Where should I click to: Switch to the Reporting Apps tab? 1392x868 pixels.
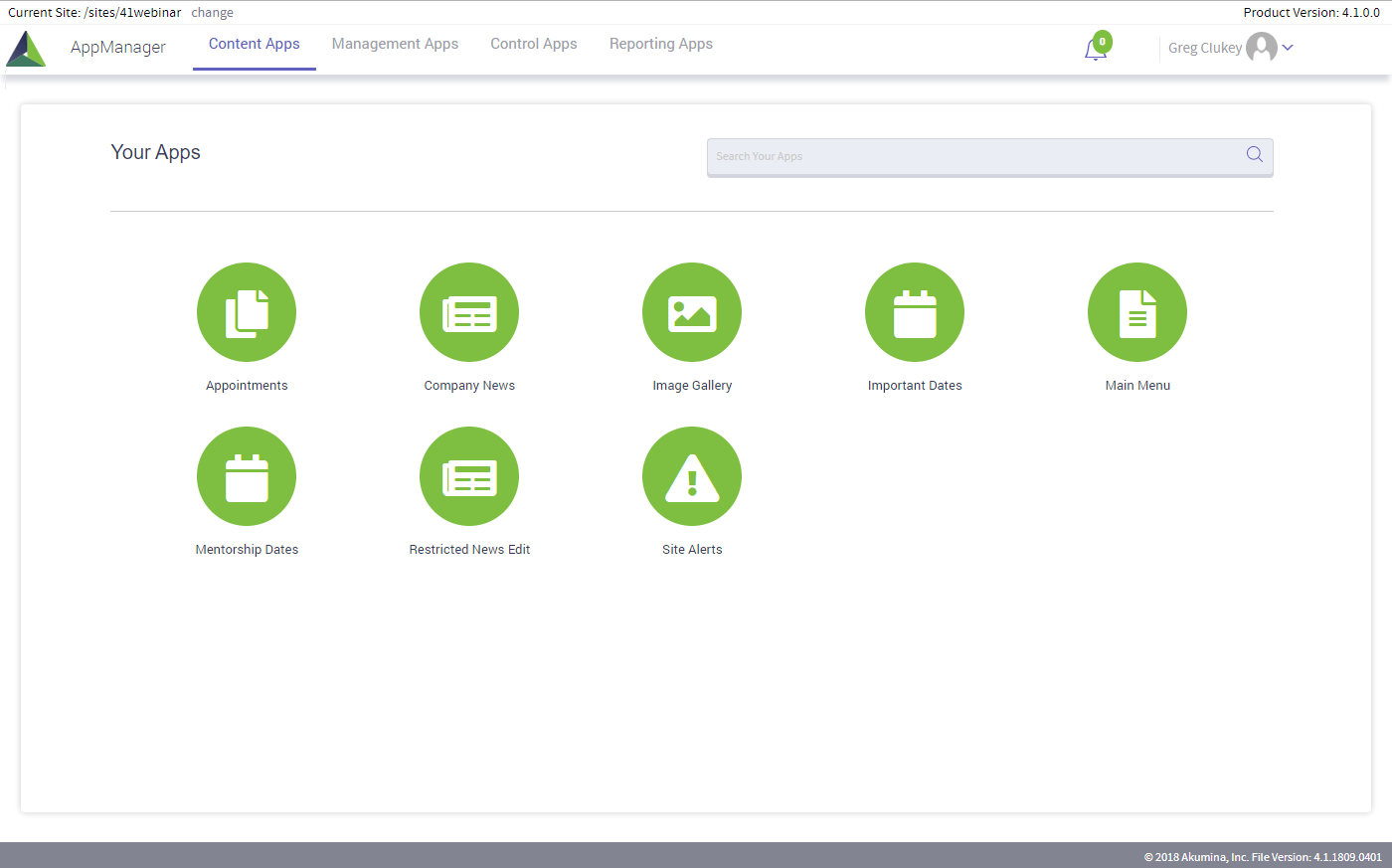click(661, 44)
